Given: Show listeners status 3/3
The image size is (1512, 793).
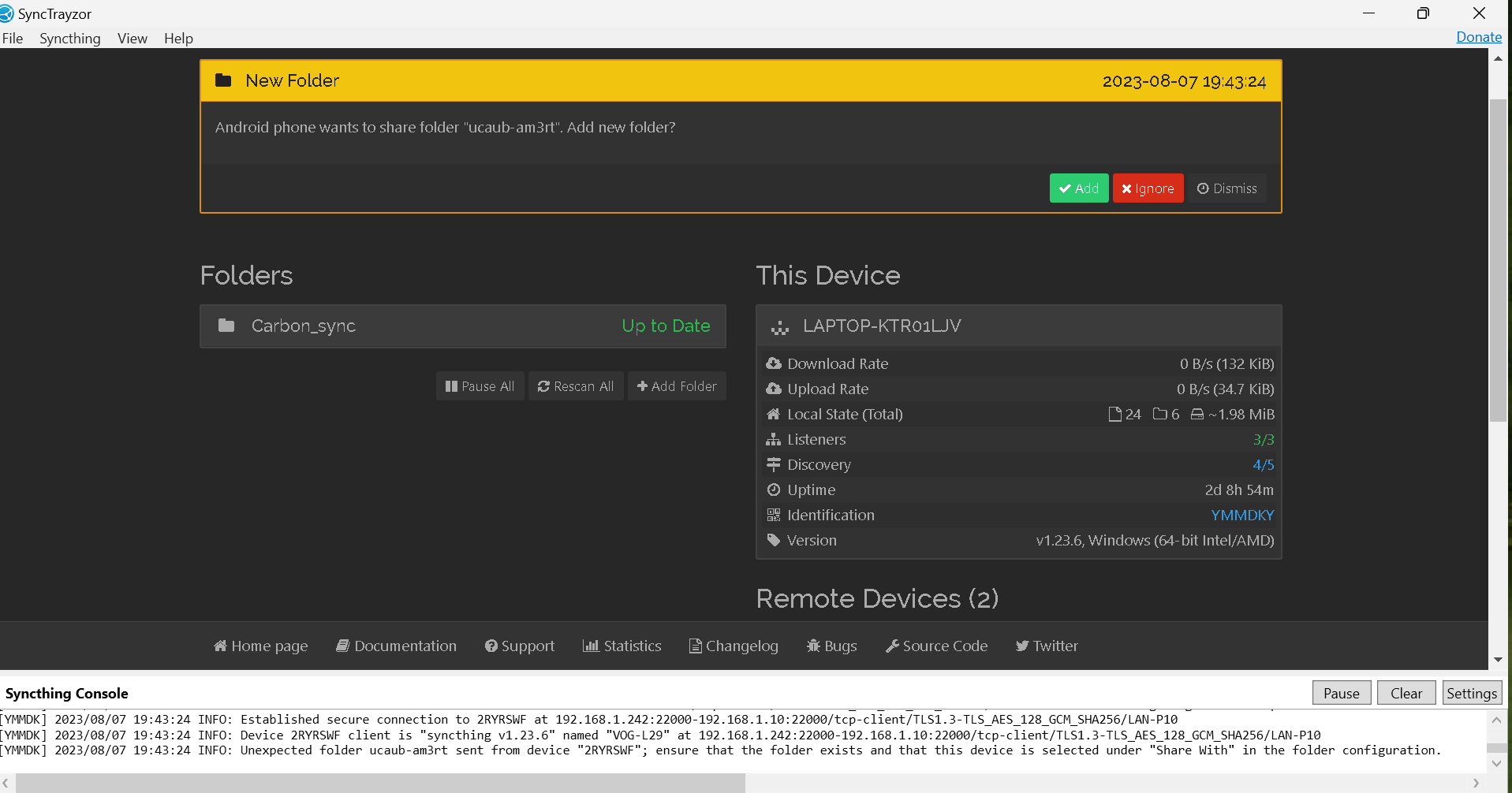Looking at the screenshot, I should (x=1264, y=439).
